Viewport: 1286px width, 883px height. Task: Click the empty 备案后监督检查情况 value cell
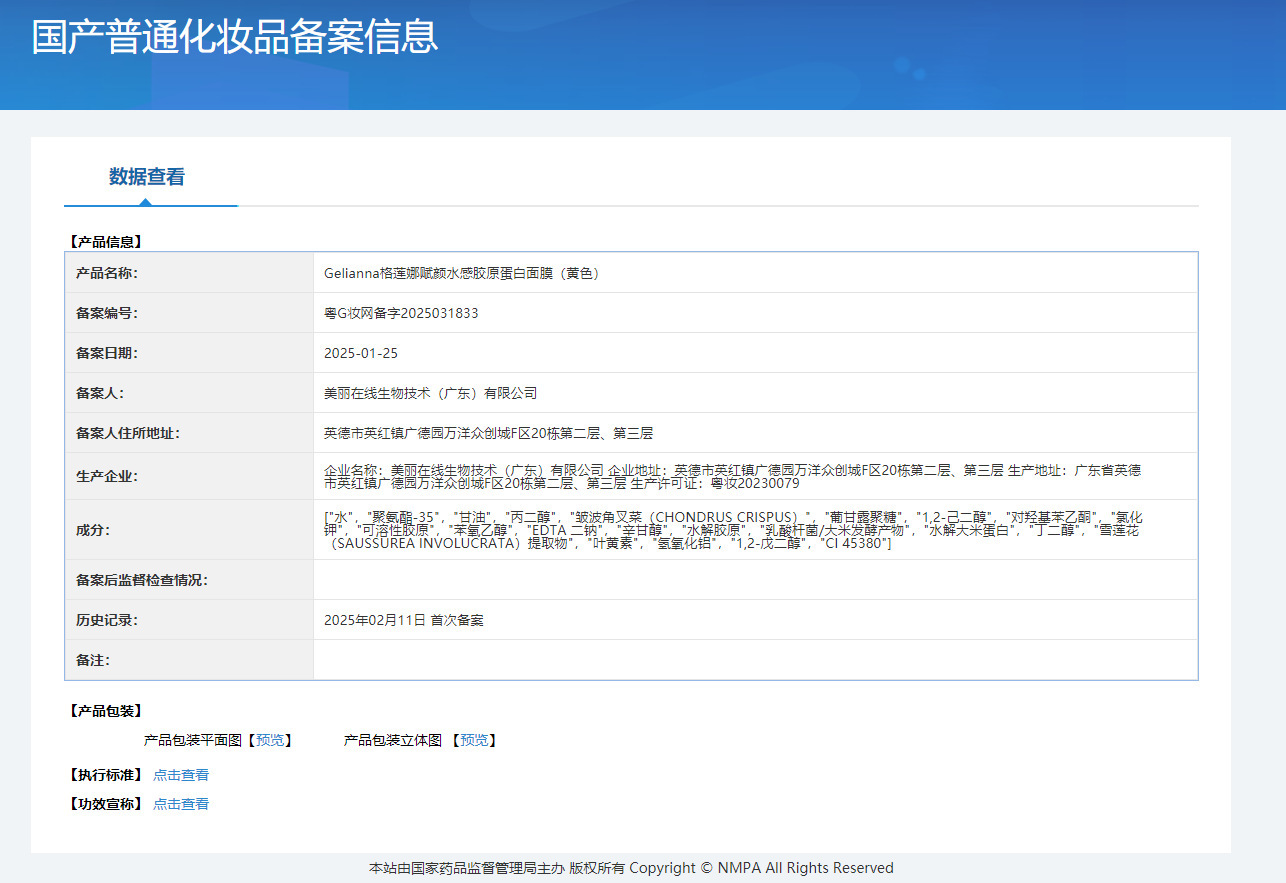755,580
